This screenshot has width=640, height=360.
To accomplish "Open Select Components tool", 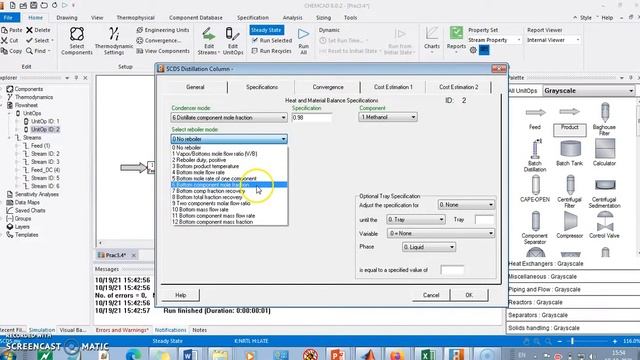I will 77,40.
